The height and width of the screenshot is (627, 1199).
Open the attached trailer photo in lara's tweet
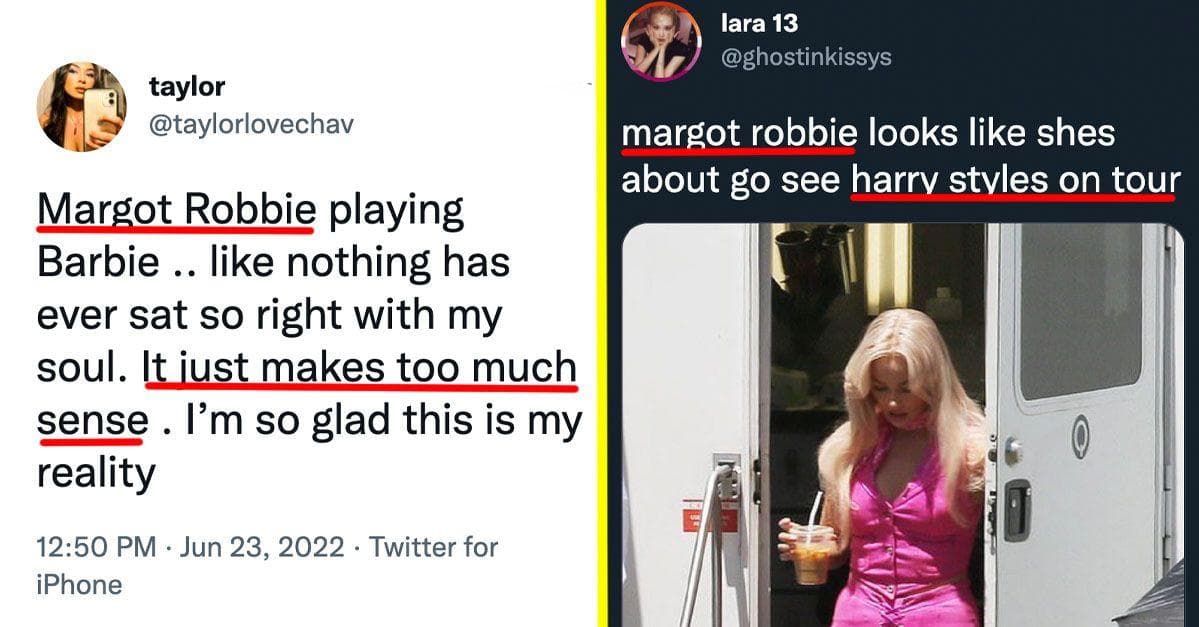coord(902,425)
